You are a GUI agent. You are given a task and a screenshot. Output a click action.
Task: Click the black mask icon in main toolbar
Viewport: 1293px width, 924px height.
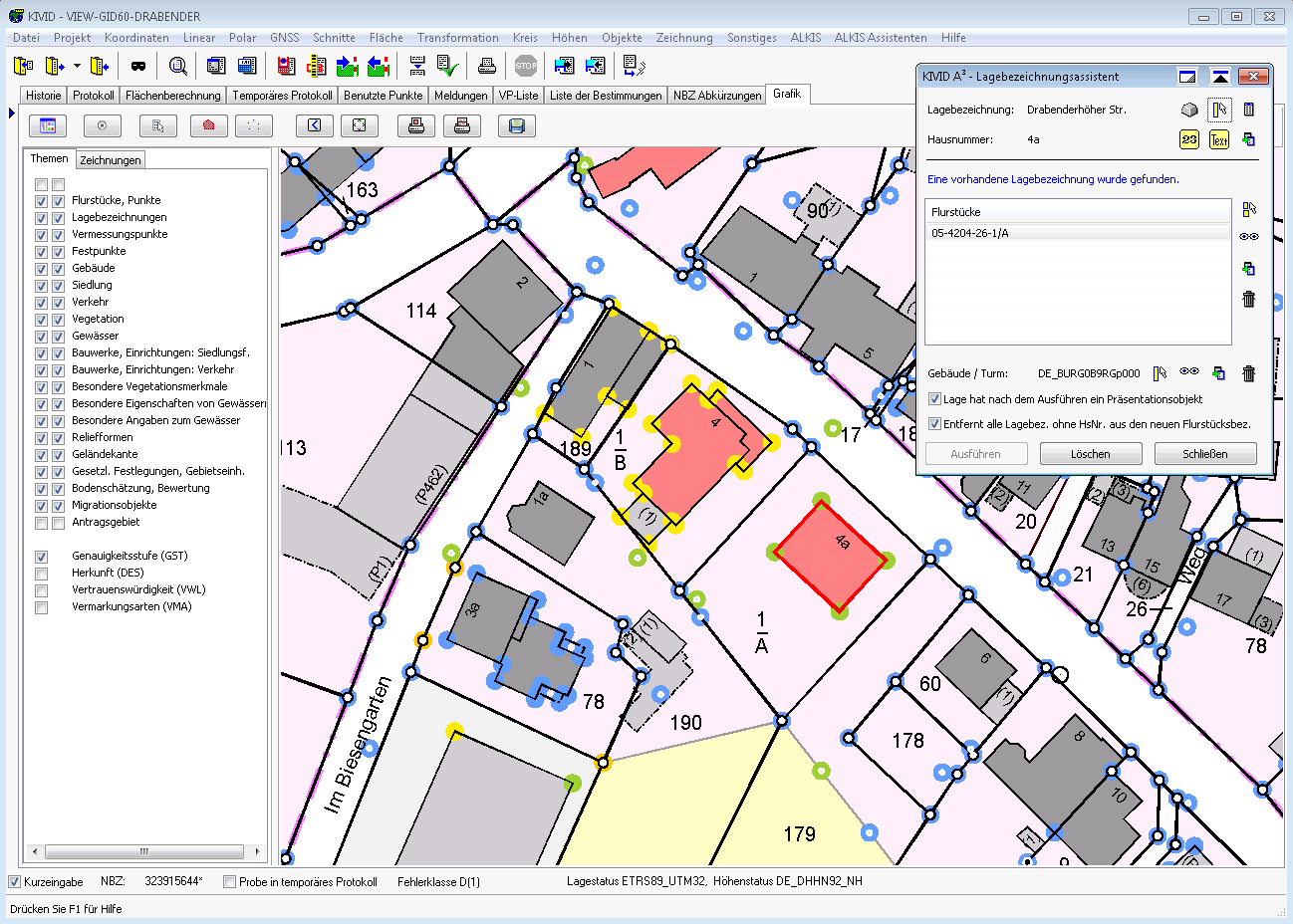pos(138,67)
